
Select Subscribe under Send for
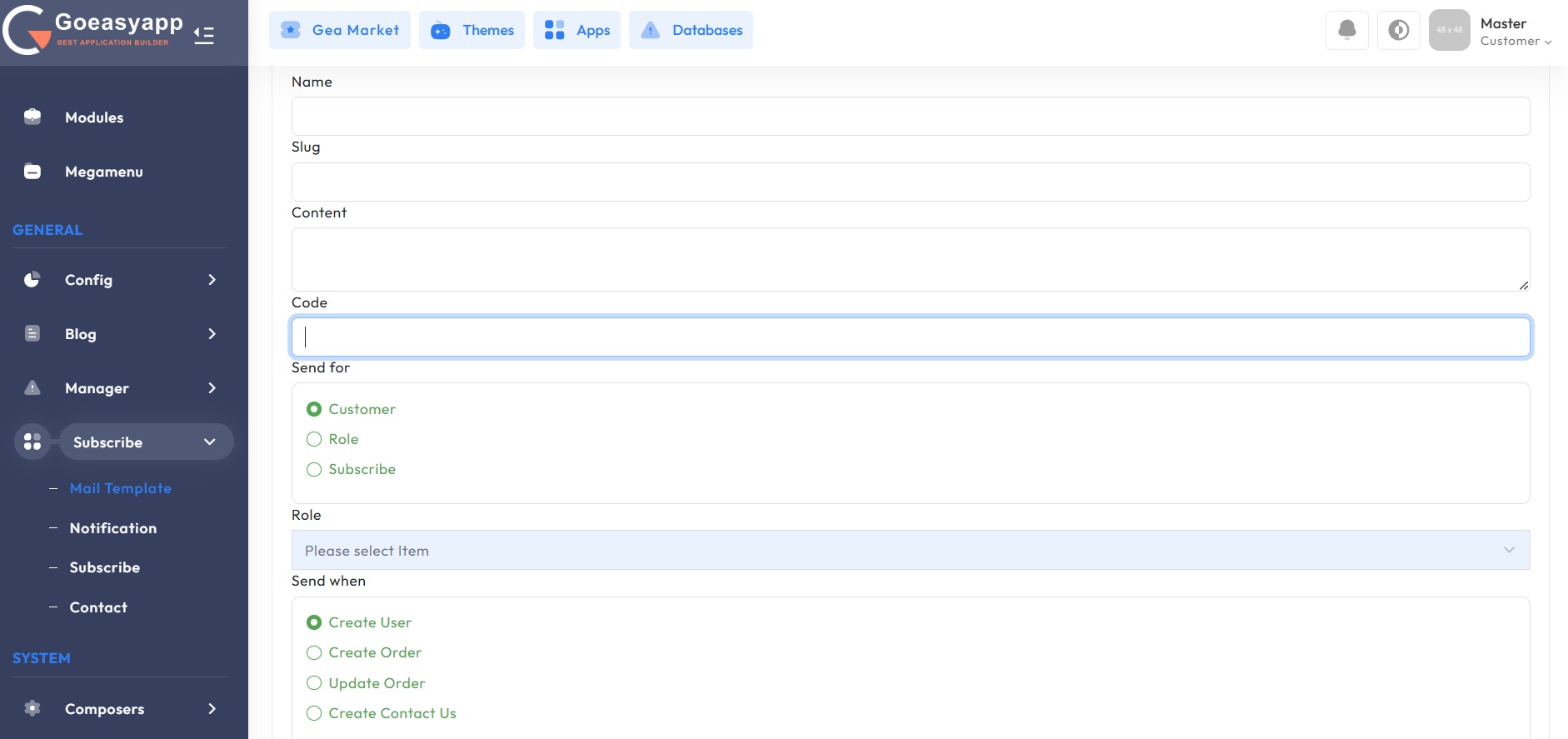tap(314, 469)
